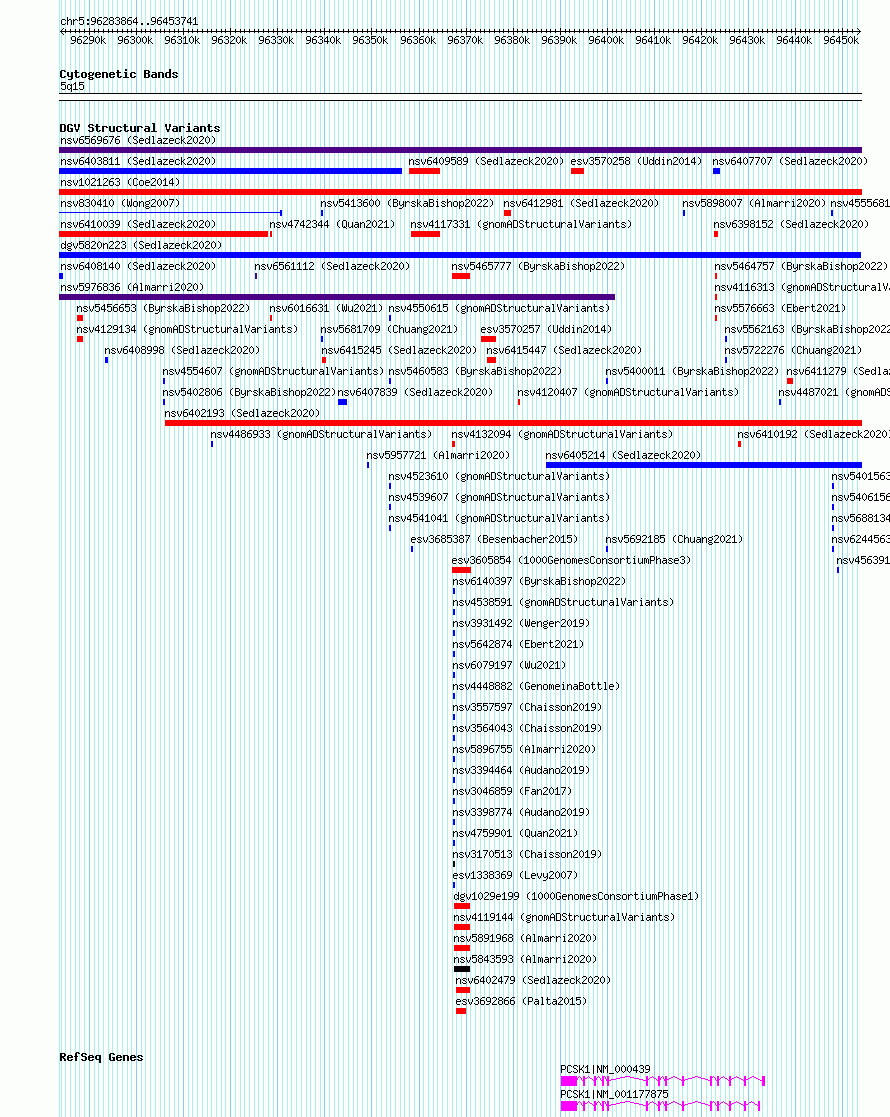Image resolution: width=890 pixels, height=1117 pixels.
Task: Click nsv6412981 (Sedlazeck2020) label
Action: pyautogui.click(x=581, y=203)
